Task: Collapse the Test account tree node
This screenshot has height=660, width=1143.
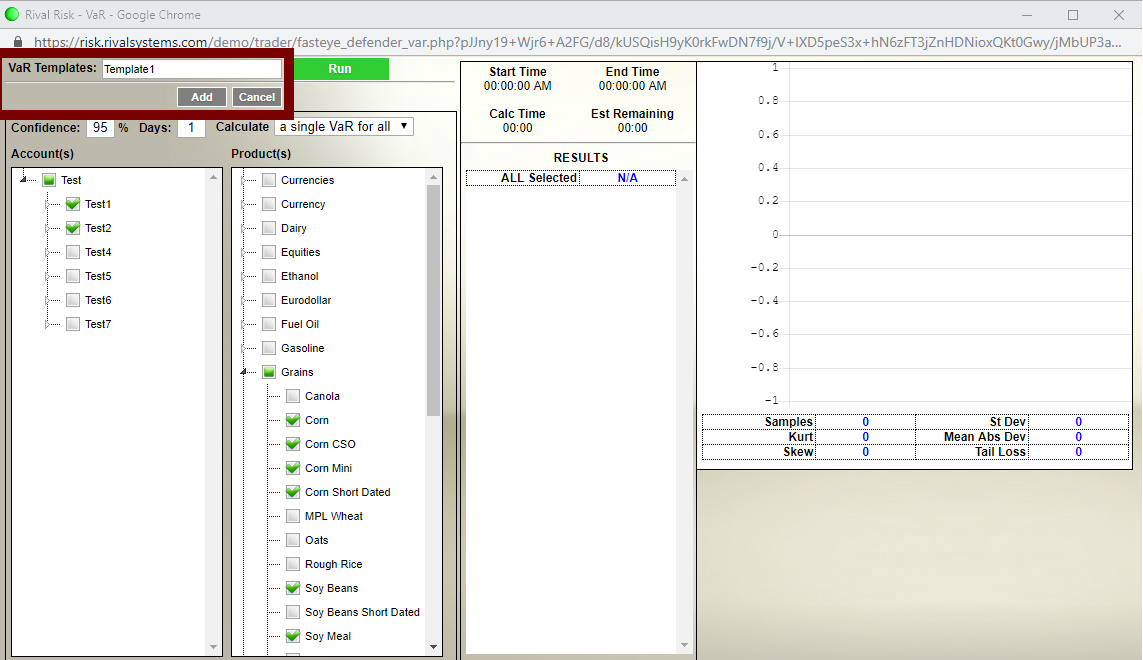Action: pos(24,180)
